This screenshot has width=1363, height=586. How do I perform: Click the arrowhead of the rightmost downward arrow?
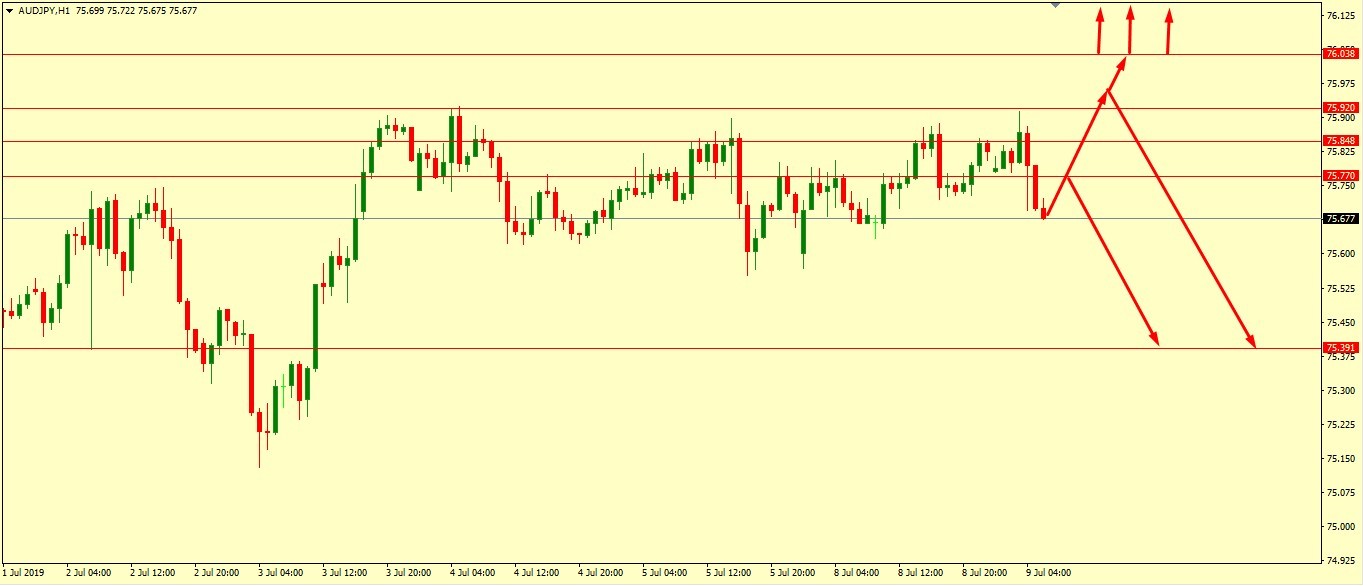pos(1250,341)
